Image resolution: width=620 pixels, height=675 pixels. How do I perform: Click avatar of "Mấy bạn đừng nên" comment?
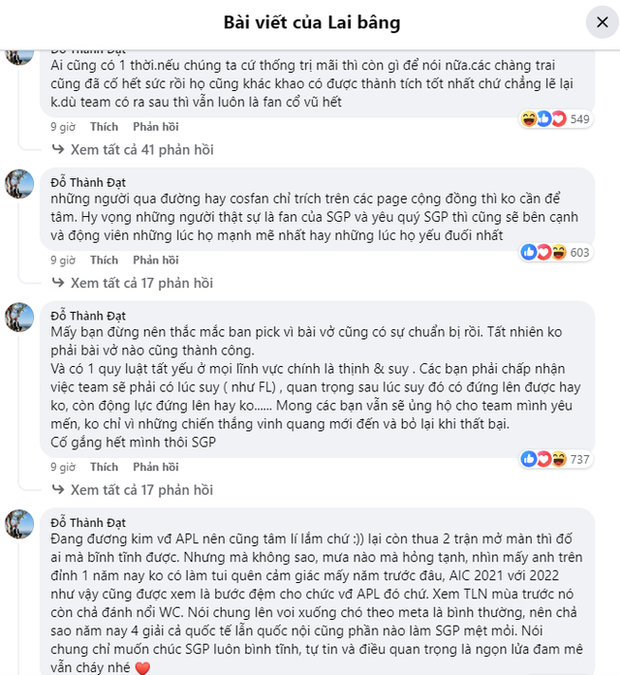(21, 317)
